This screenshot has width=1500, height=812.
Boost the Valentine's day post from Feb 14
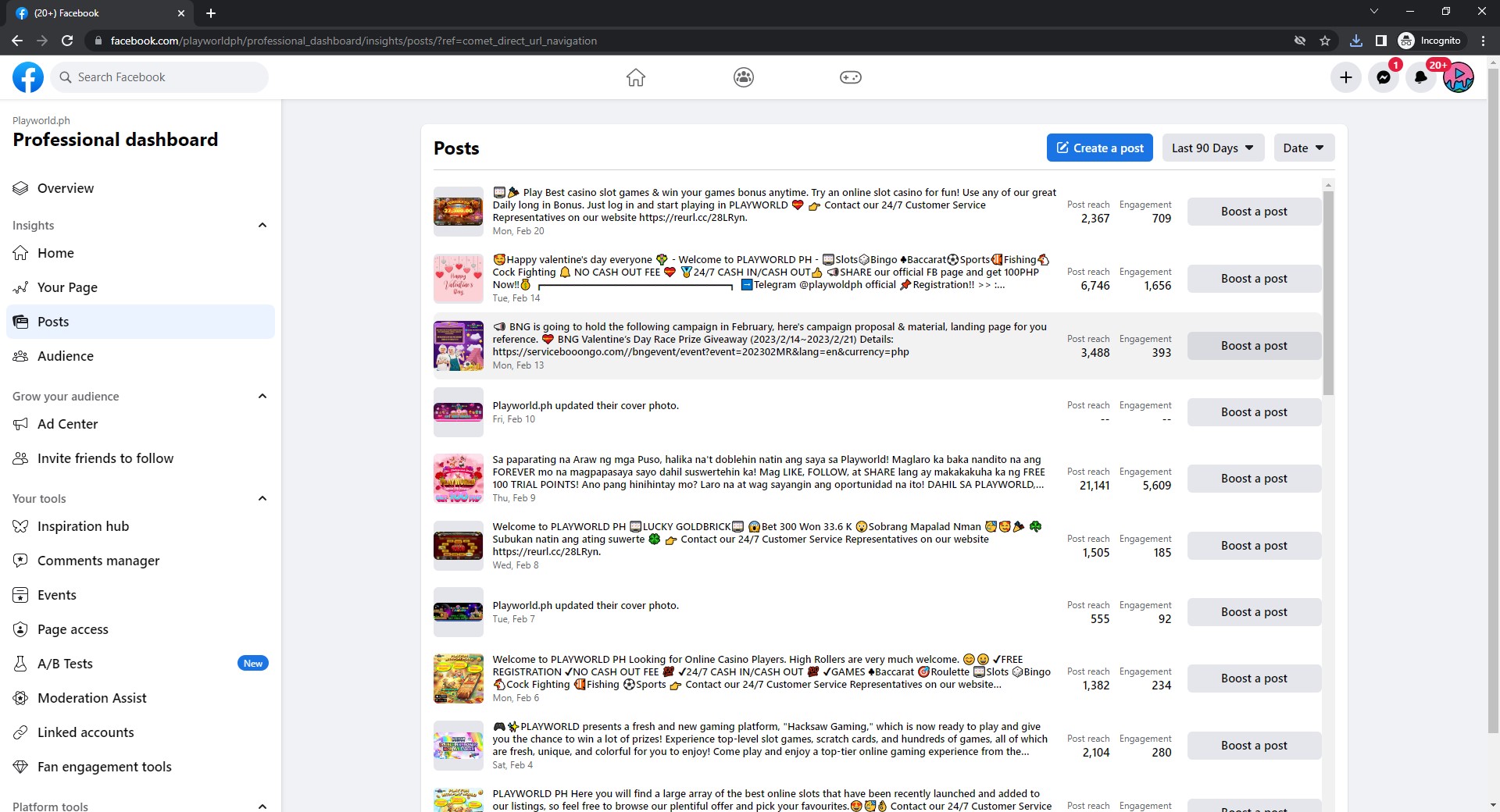click(x=1254, y=279)
